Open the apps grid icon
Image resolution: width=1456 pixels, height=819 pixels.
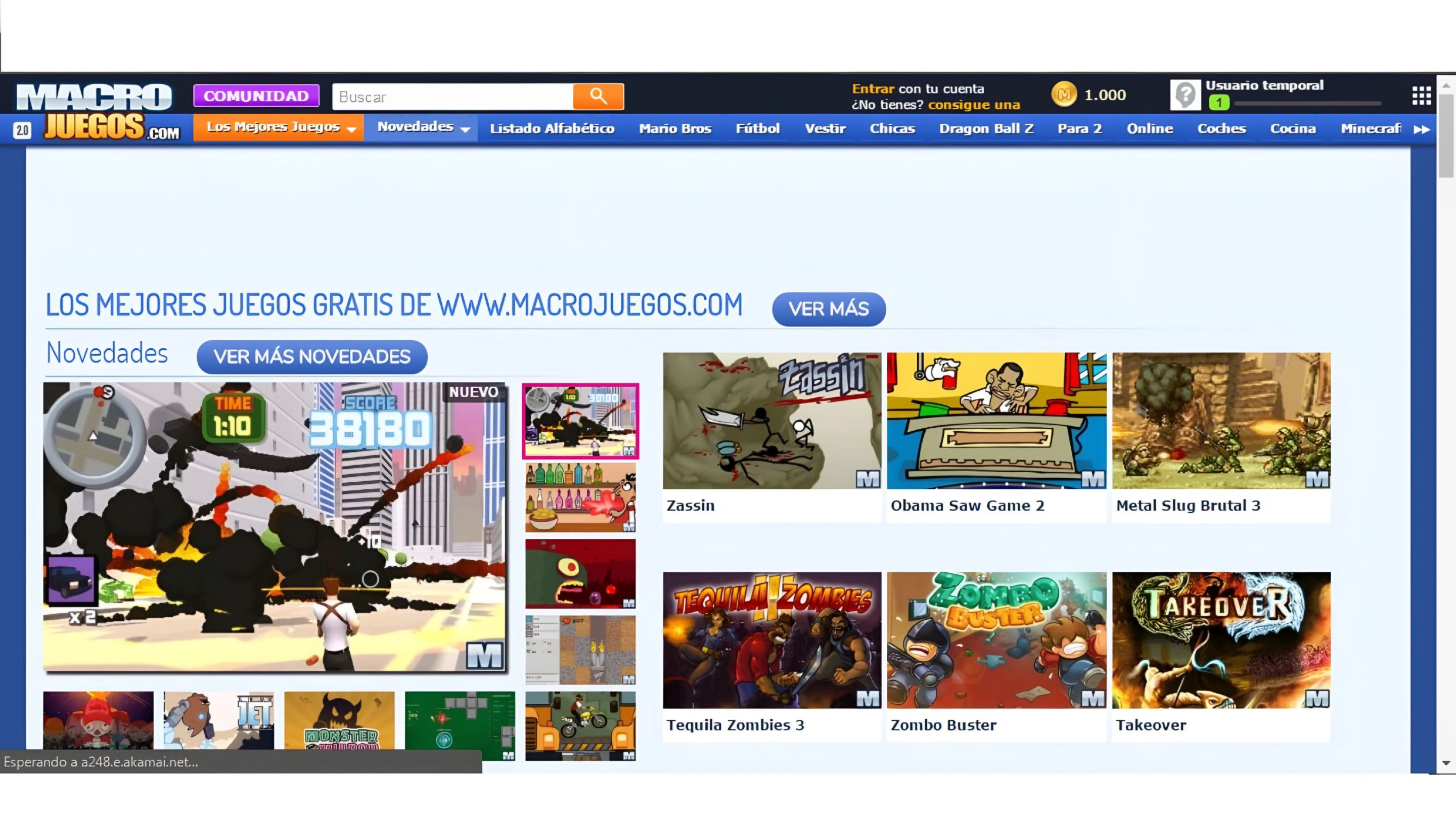[1422, 96]
